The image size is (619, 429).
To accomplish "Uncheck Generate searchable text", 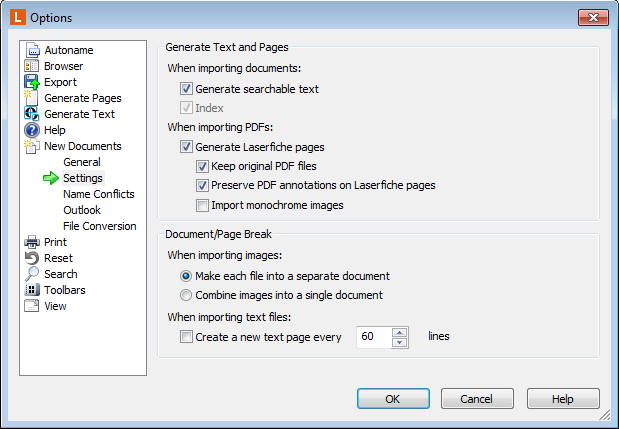I will tap(186, 88).
